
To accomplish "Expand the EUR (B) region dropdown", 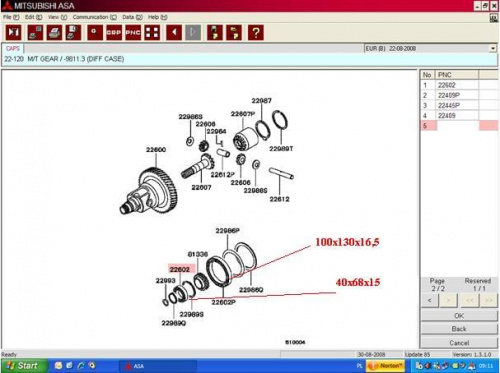I will pyautogui.click(x=493, y=49).
